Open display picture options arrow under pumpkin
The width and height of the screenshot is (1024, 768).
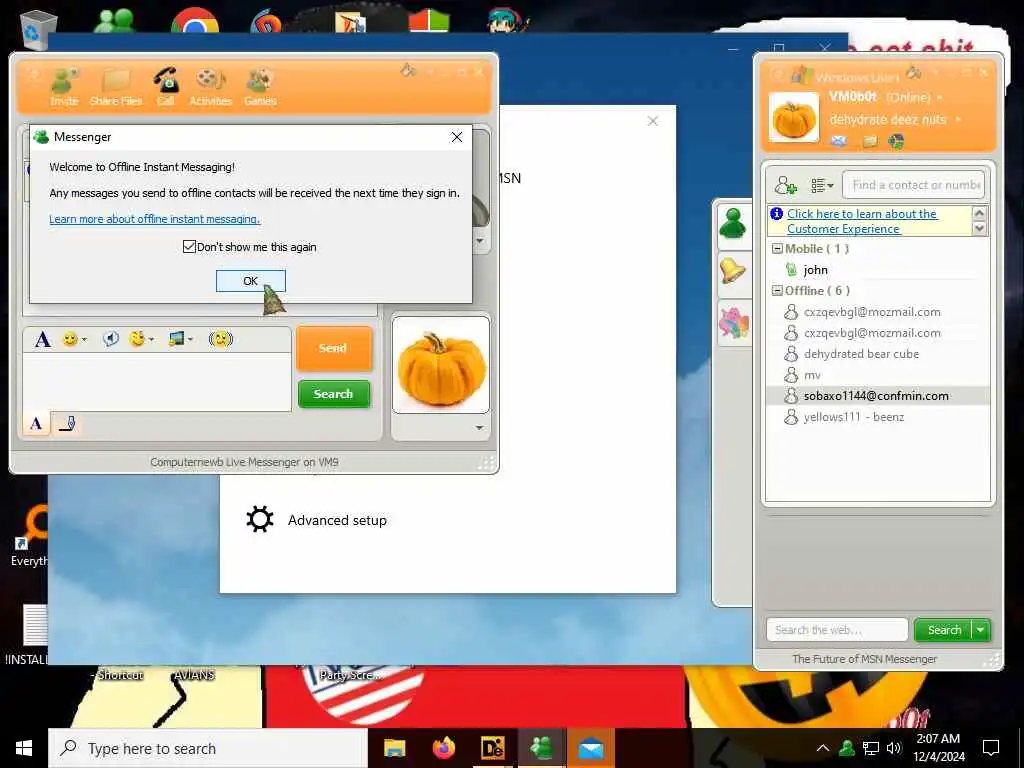tap(479, 428)
